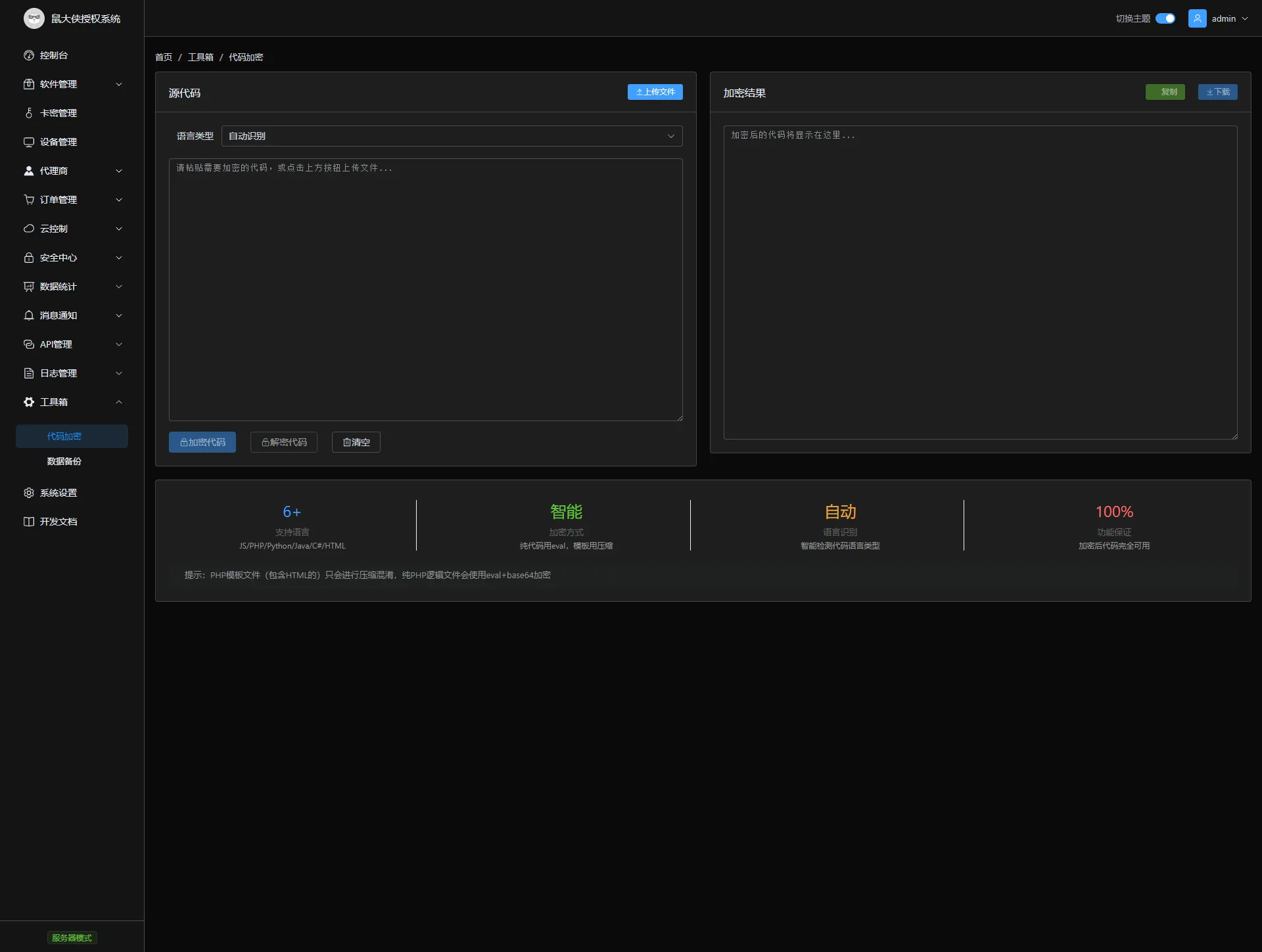Select the 代码加密 menu item
The height and width of the screenshot is (952, 1262).
(x=64, y=436)
